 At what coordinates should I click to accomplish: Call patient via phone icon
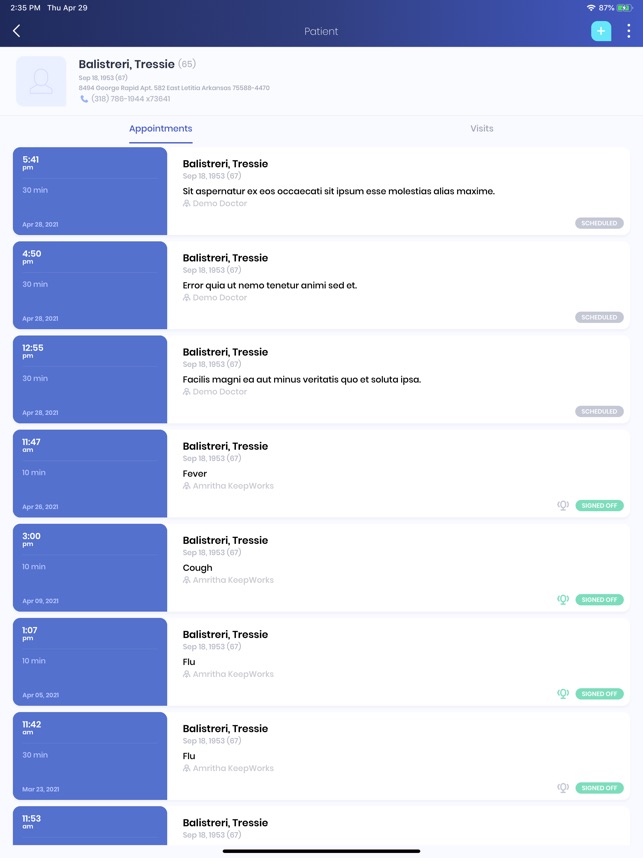(84, 99)
